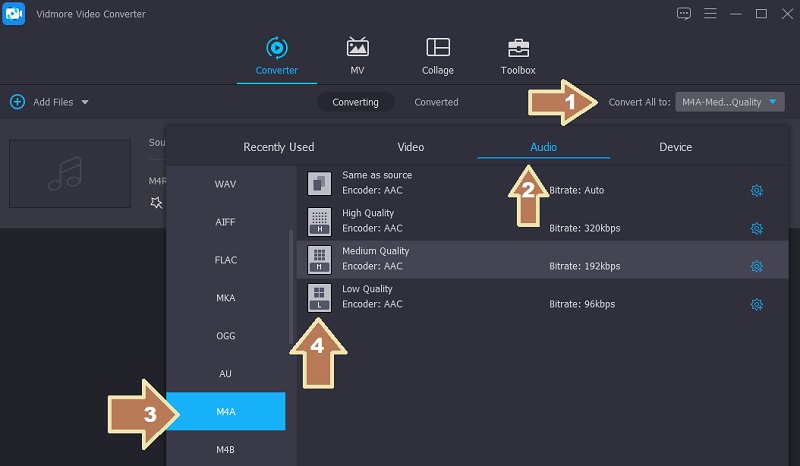This screenshot has height=466, width=800.
Task: Select the Recently Used tab
Action: point(279,147)
